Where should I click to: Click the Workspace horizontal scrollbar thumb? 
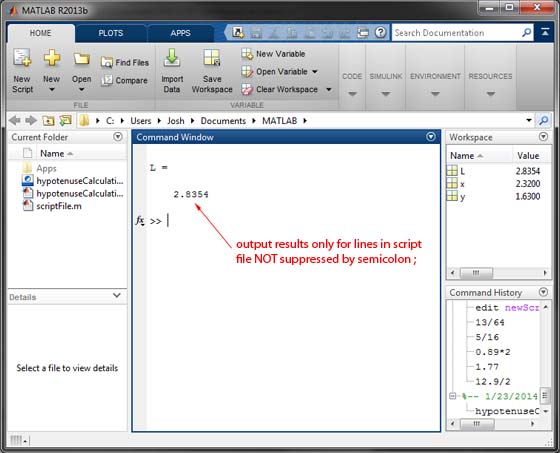(476, 273)
